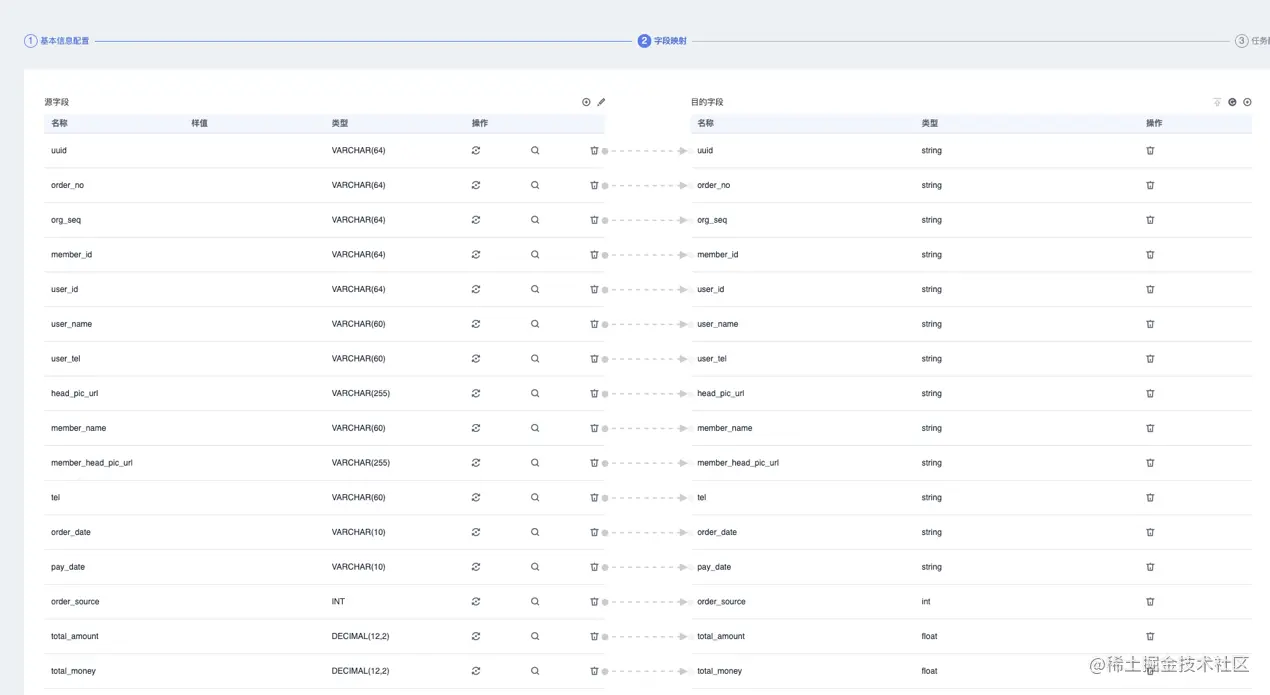
Task: Delete the source user_id field
Action: pyautogui.click(x=594, y=289)
